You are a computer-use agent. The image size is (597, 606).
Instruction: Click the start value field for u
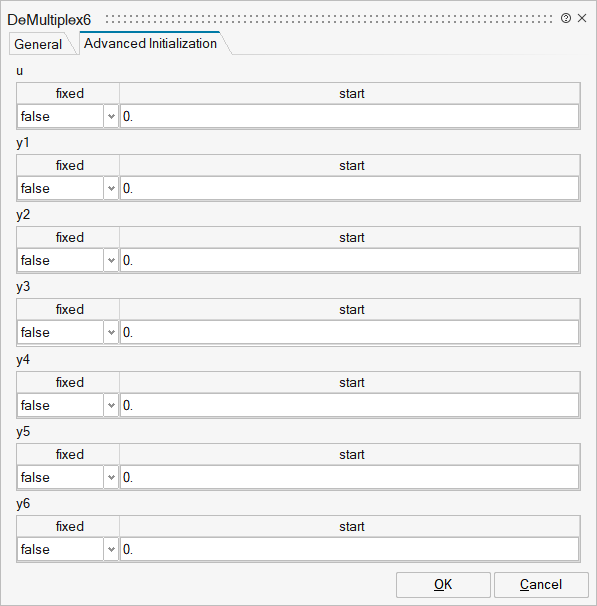pos(349,116)
